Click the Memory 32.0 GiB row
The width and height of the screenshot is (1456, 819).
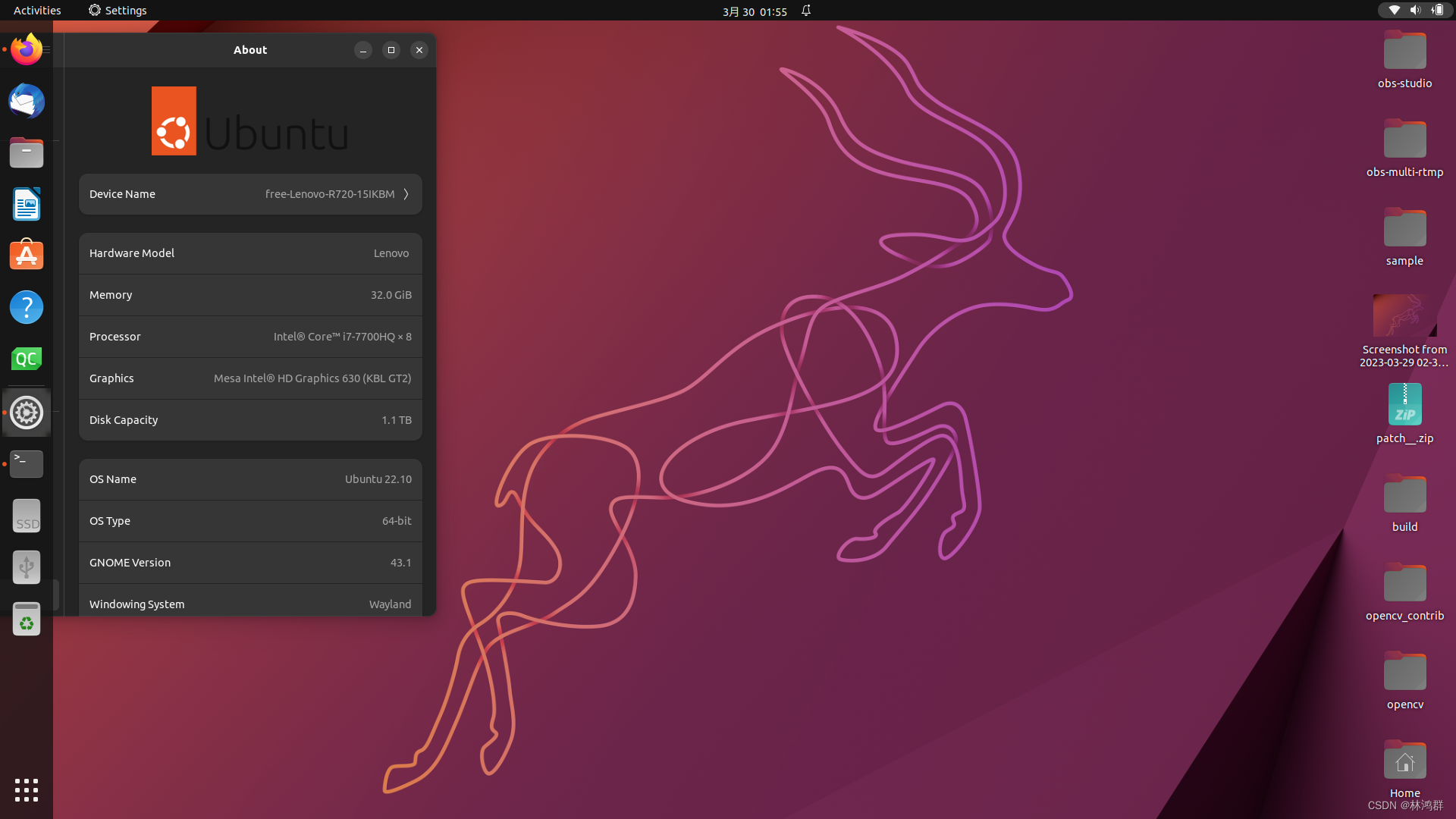250,295
